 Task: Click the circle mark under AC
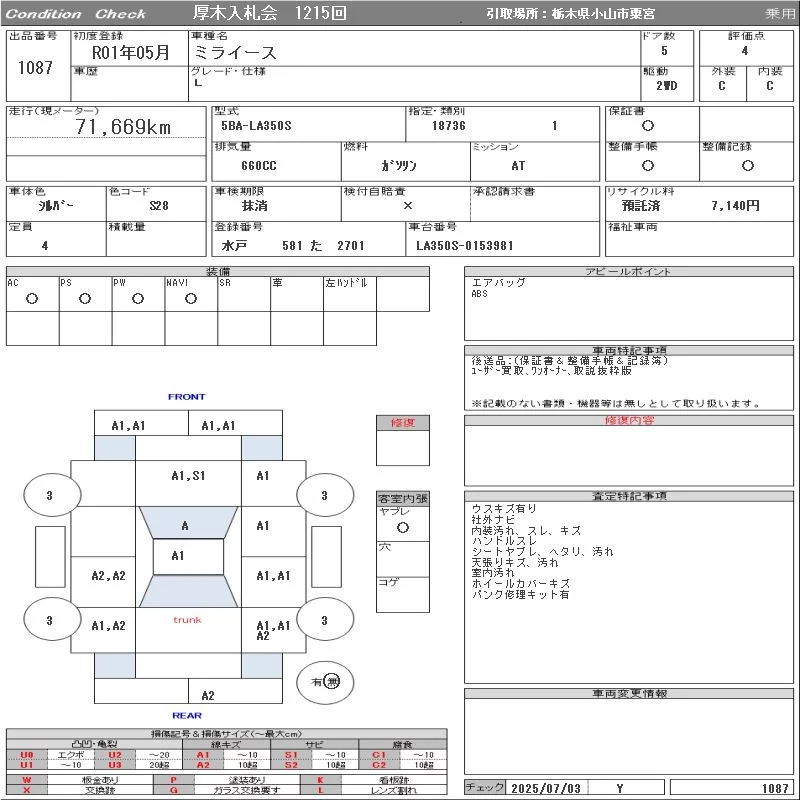(32, 299)
